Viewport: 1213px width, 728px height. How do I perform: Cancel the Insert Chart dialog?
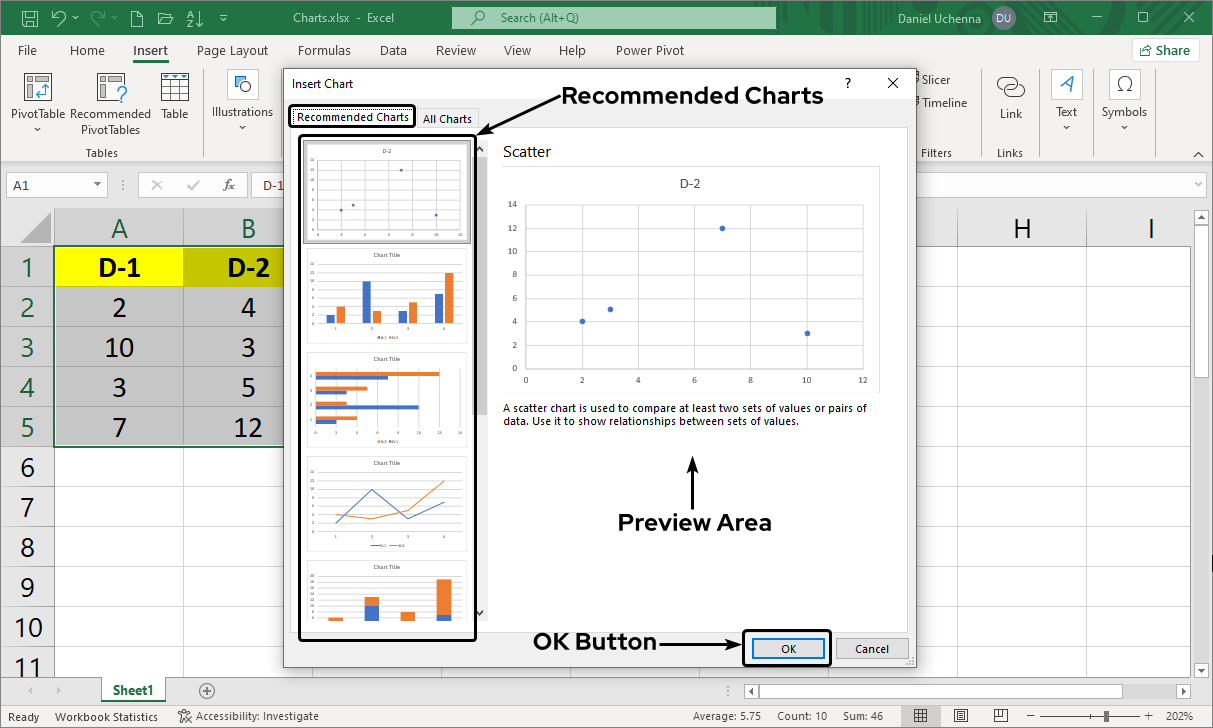pos(871,648)
